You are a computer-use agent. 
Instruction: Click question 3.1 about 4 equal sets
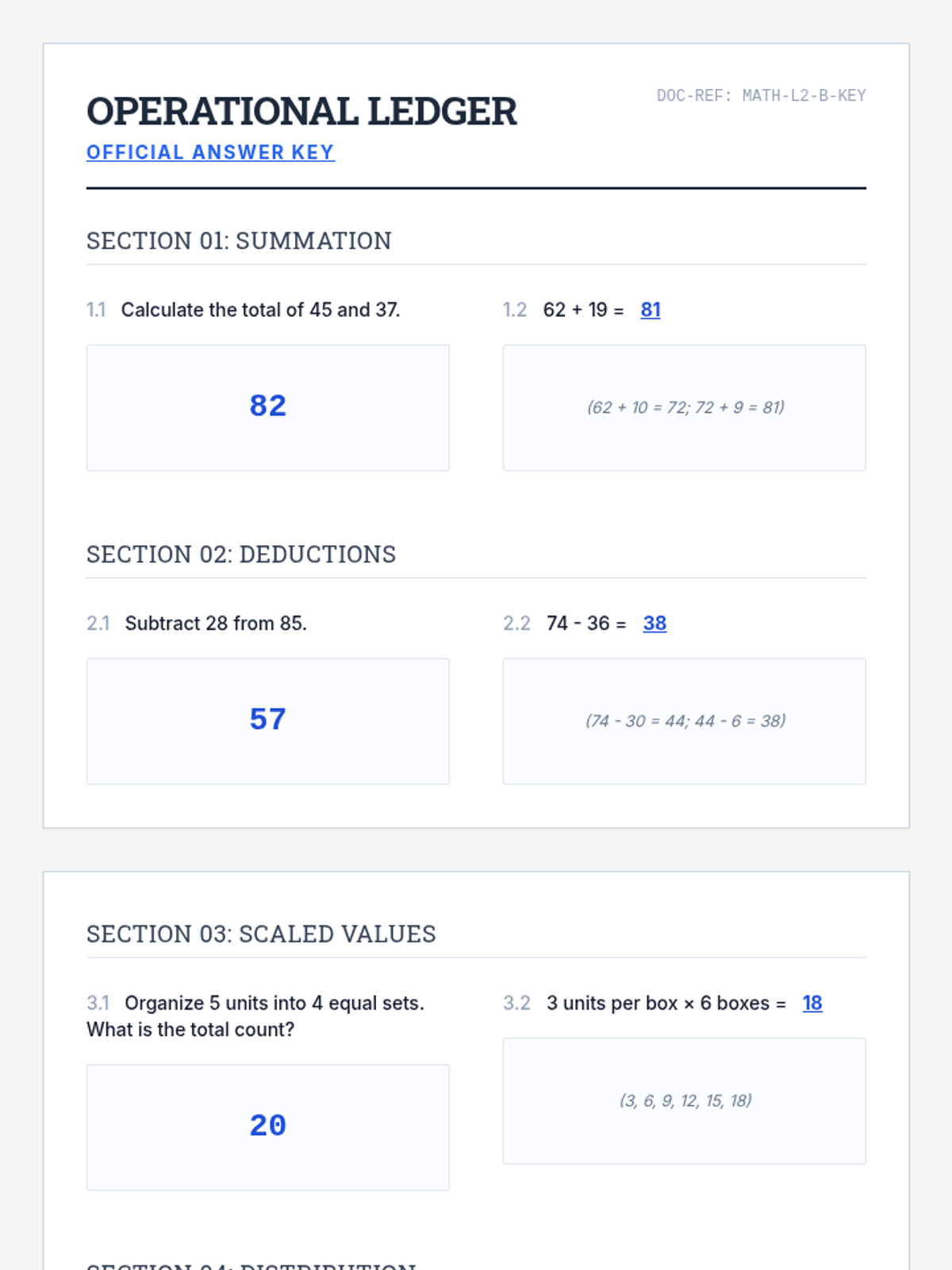(x=255, y=1016)
